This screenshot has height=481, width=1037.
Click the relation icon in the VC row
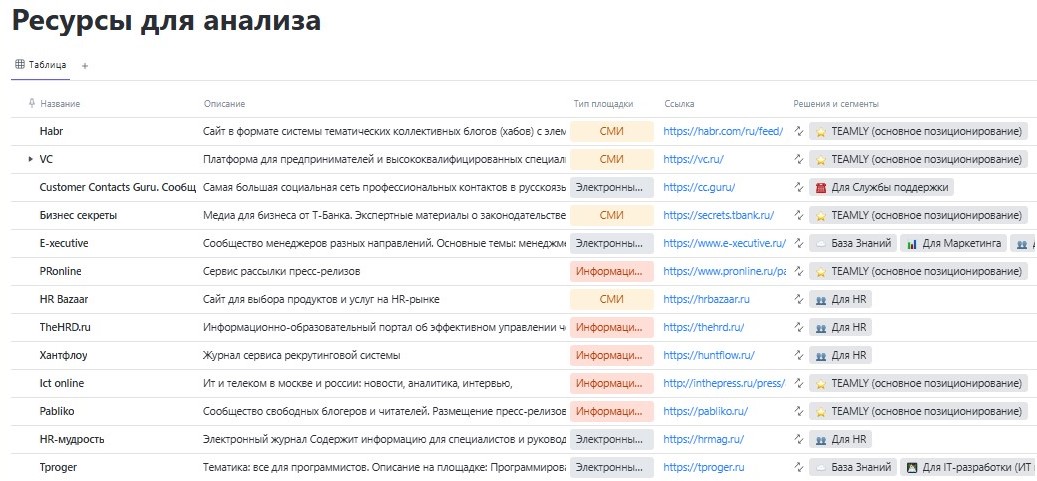click(x=798, y=159)
